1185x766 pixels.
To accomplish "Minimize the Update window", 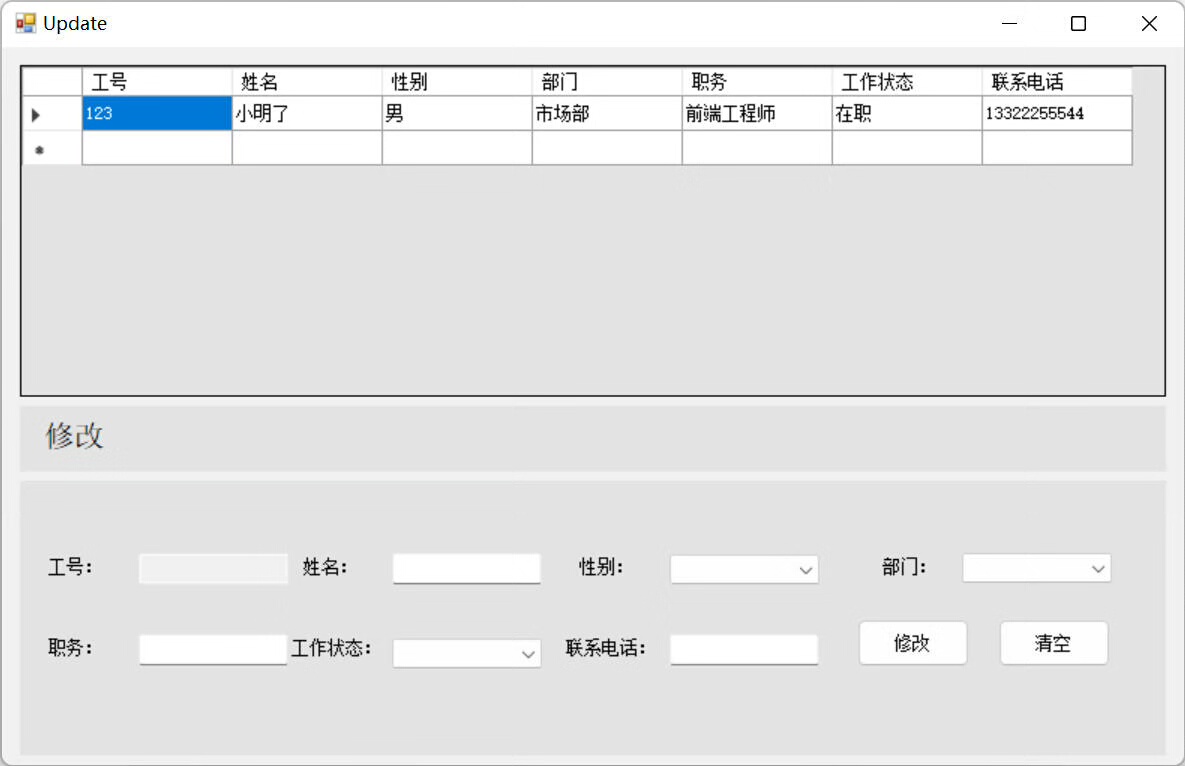I will tap(1009, 23).
